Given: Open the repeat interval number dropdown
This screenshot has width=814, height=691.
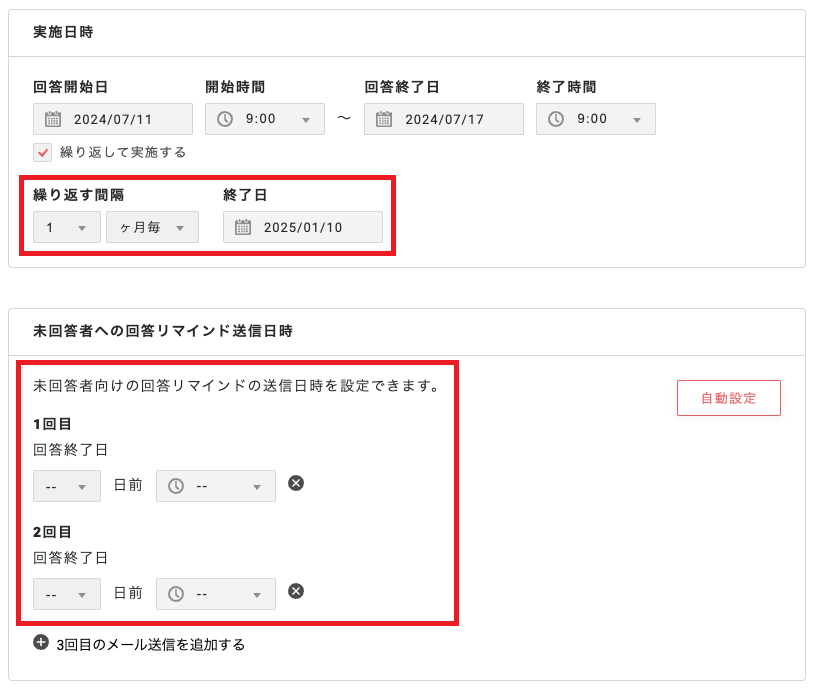Looking at the screenshot, I should [66, 226].
